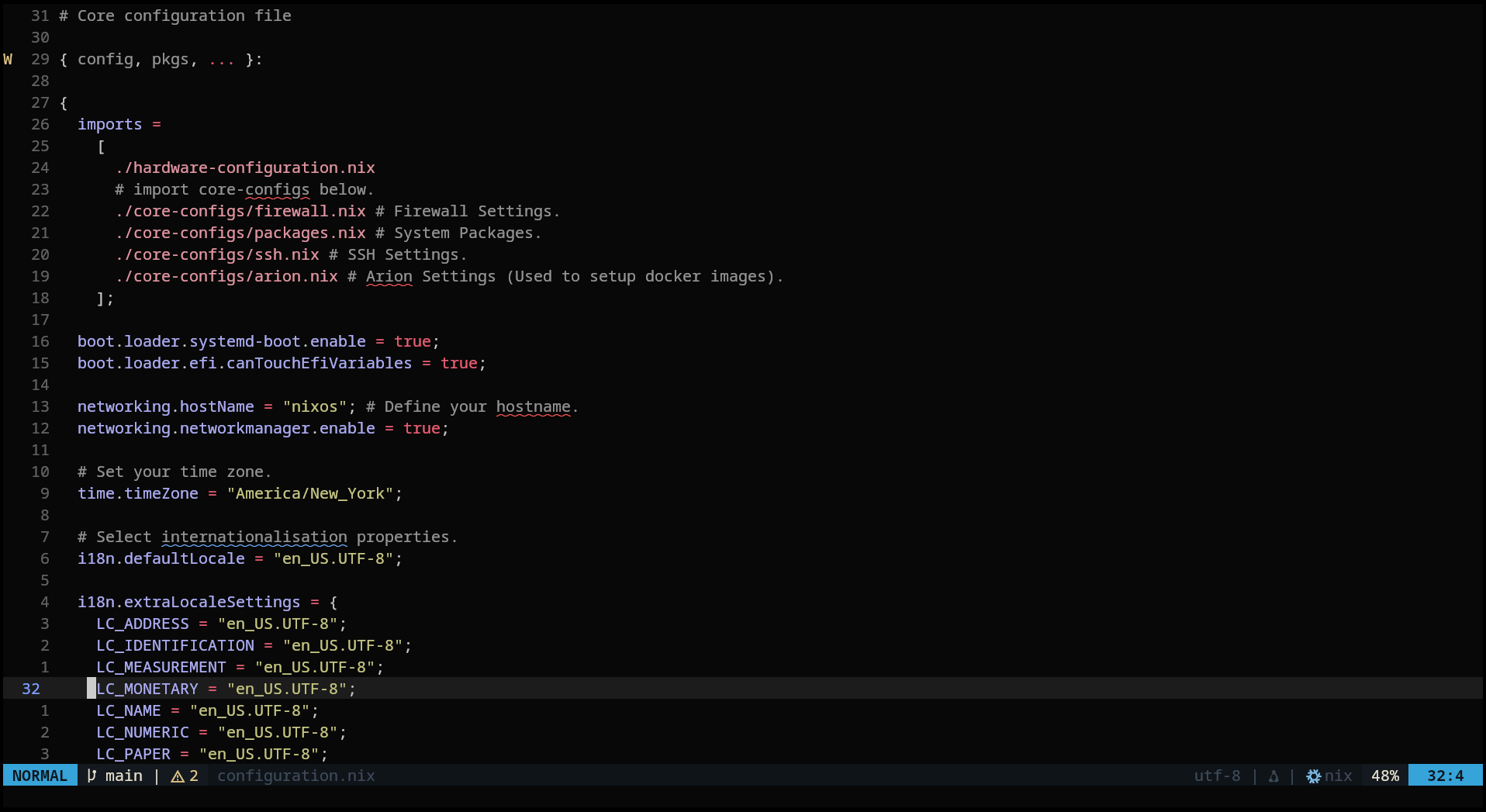The height and width of the screenshot is (812, 1486).
Task: Click the 48% file position indicator
Action: pos(1384,776)
